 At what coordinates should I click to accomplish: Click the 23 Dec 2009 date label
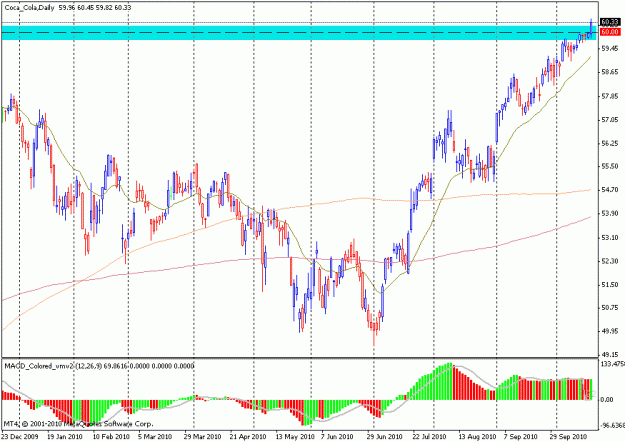click(x=20, y=437)
